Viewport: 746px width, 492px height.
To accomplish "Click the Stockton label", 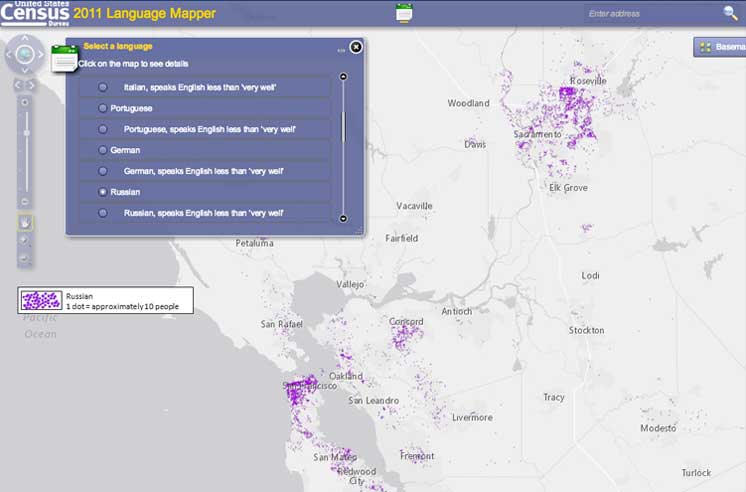I will pyautogui.click(x=587, y=330).
